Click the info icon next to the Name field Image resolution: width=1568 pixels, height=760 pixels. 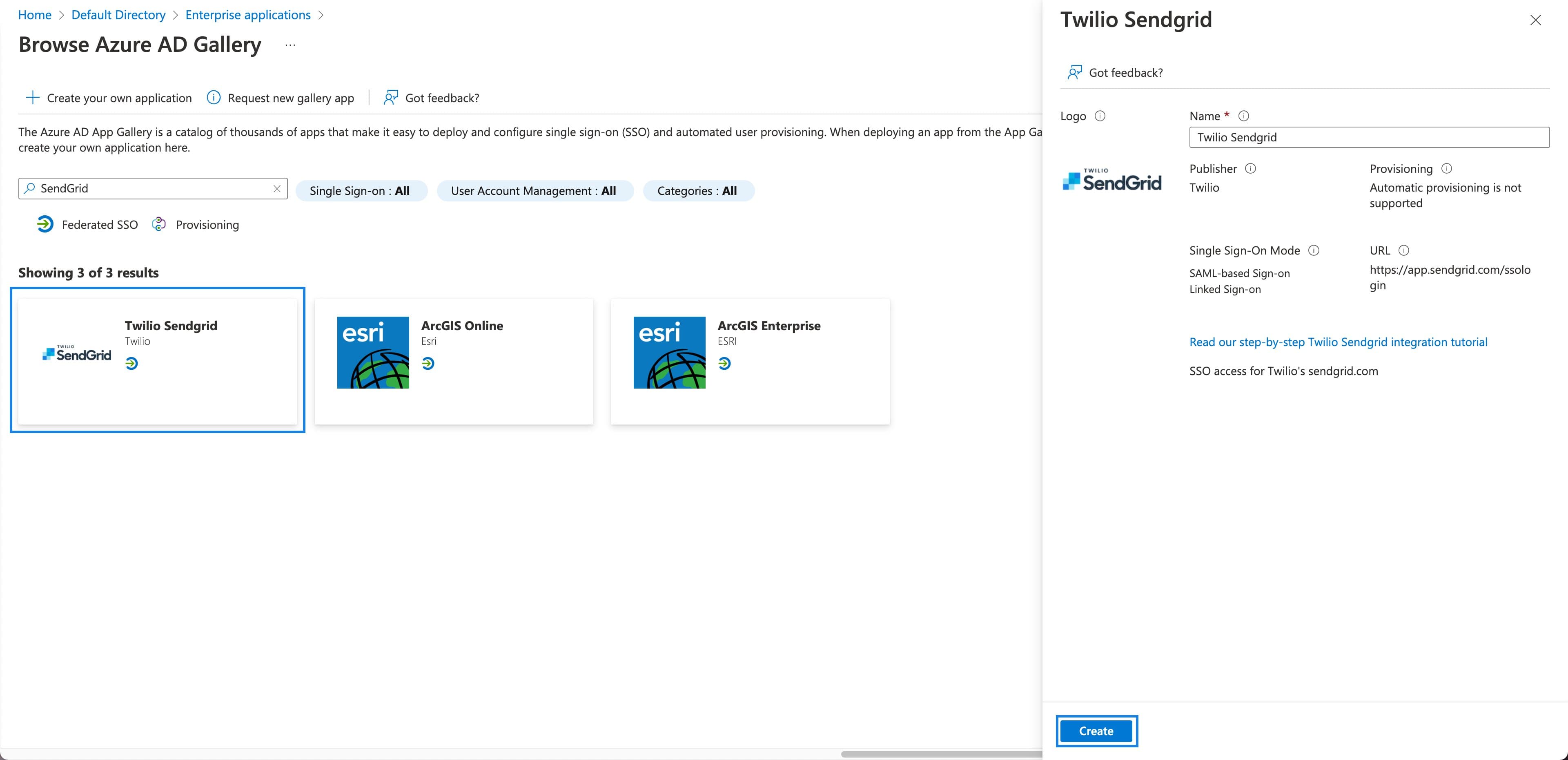tap(1244, 116)
